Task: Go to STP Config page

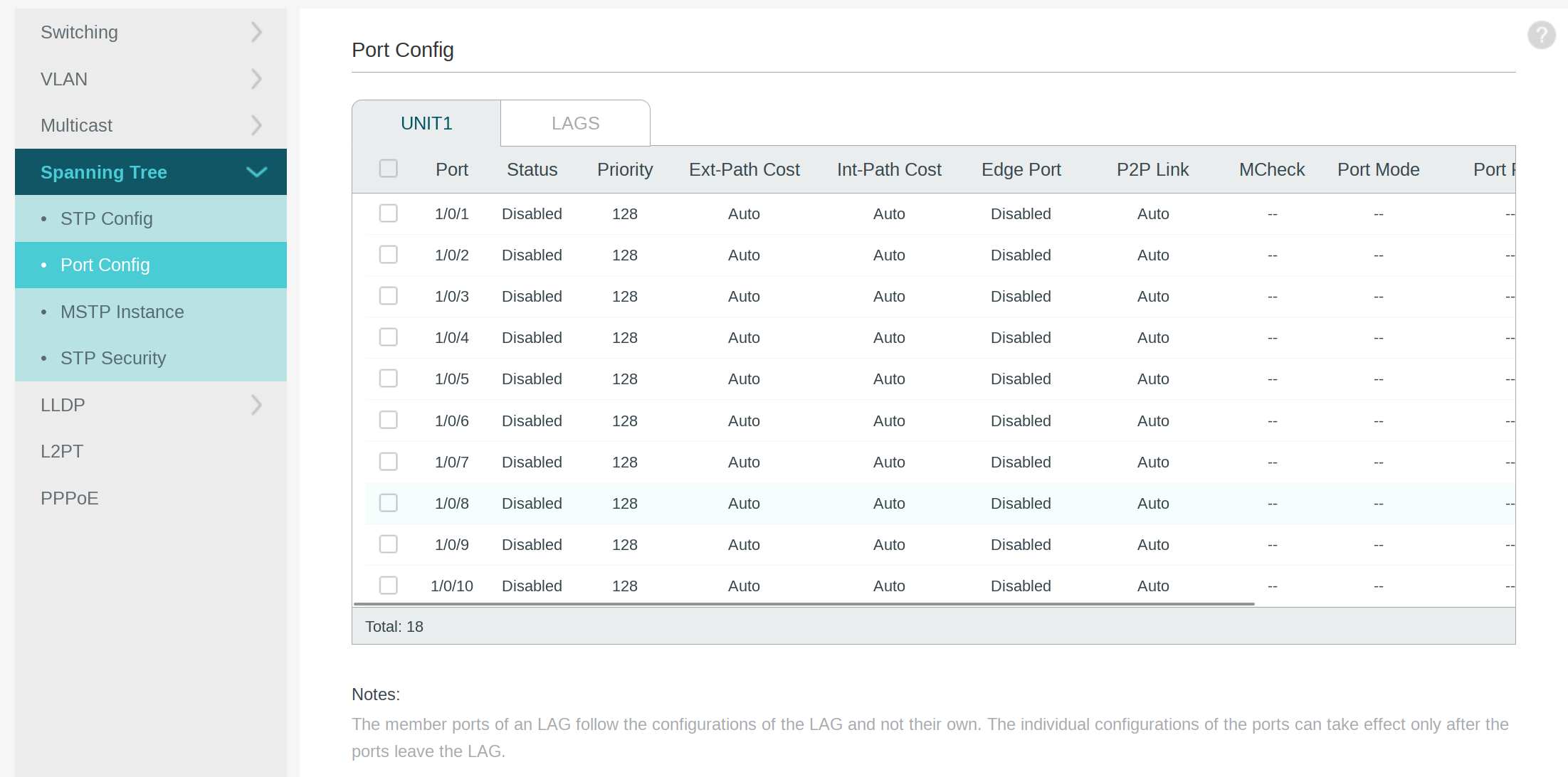Action: [151, 218]
